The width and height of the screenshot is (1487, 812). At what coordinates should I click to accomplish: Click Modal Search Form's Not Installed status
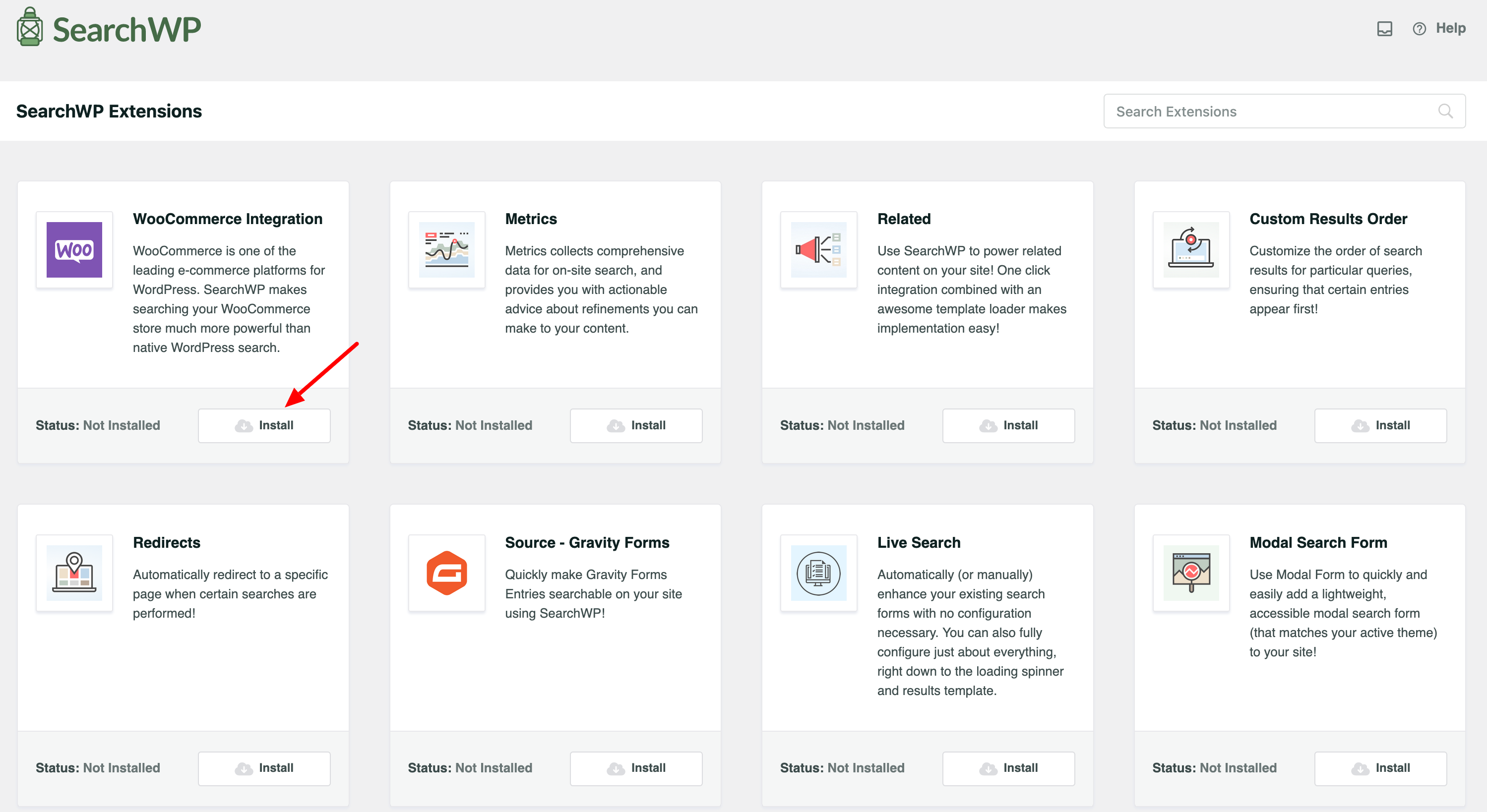[1238, 768]
